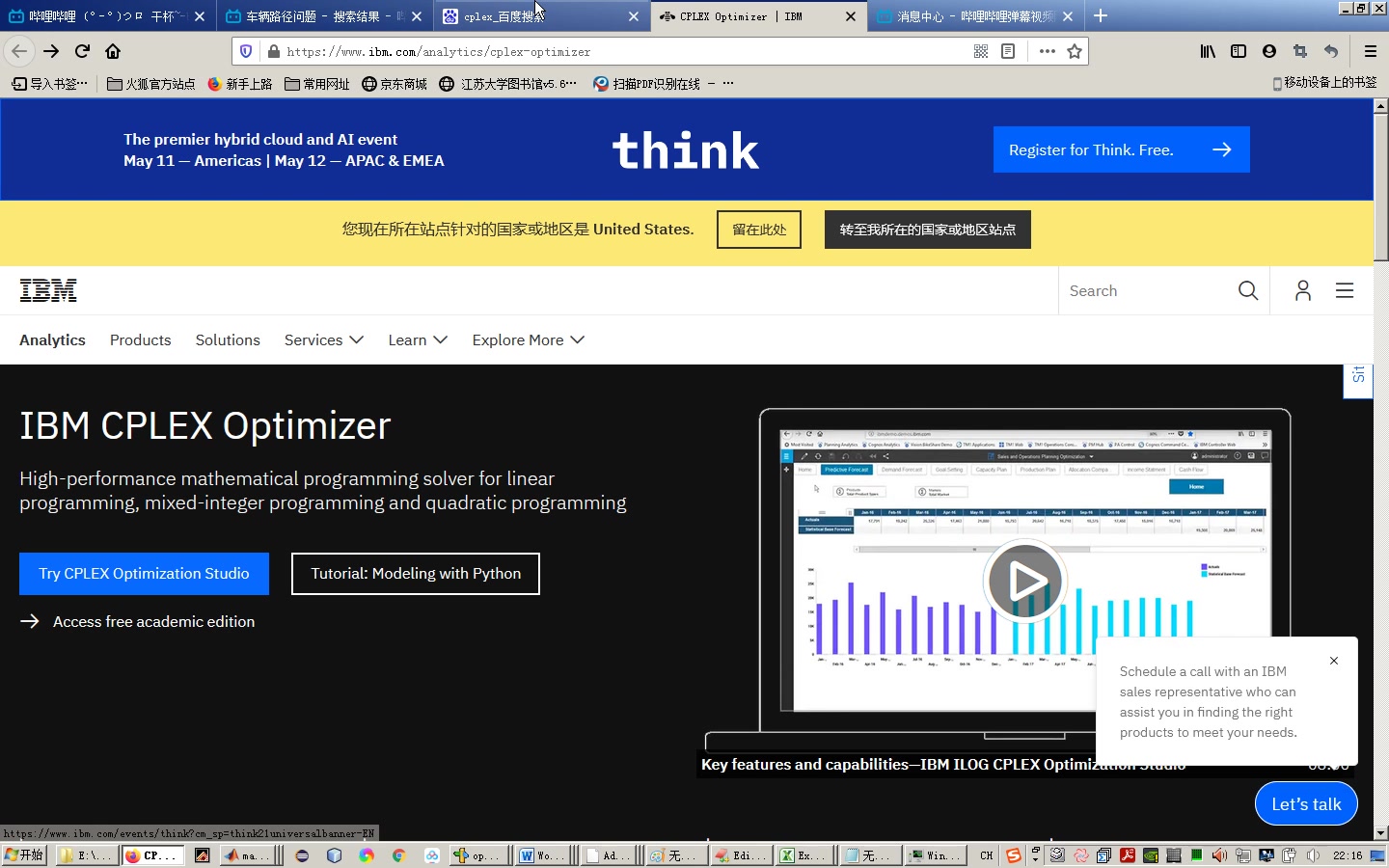Bookmark this page with star icon
This screenshot has width=1389, height=868.
pos(1075,51)
